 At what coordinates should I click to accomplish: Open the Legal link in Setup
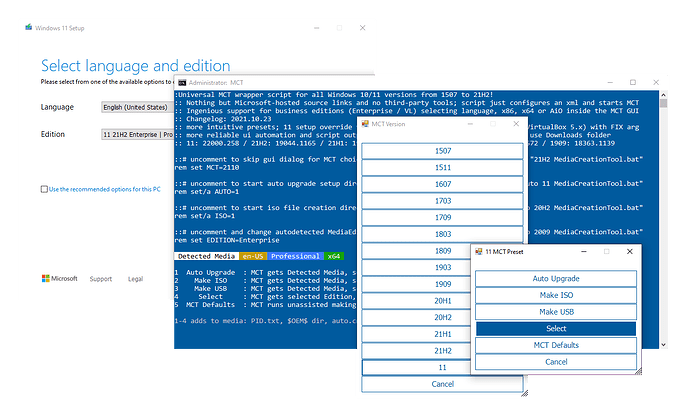(x=136, y=279)
